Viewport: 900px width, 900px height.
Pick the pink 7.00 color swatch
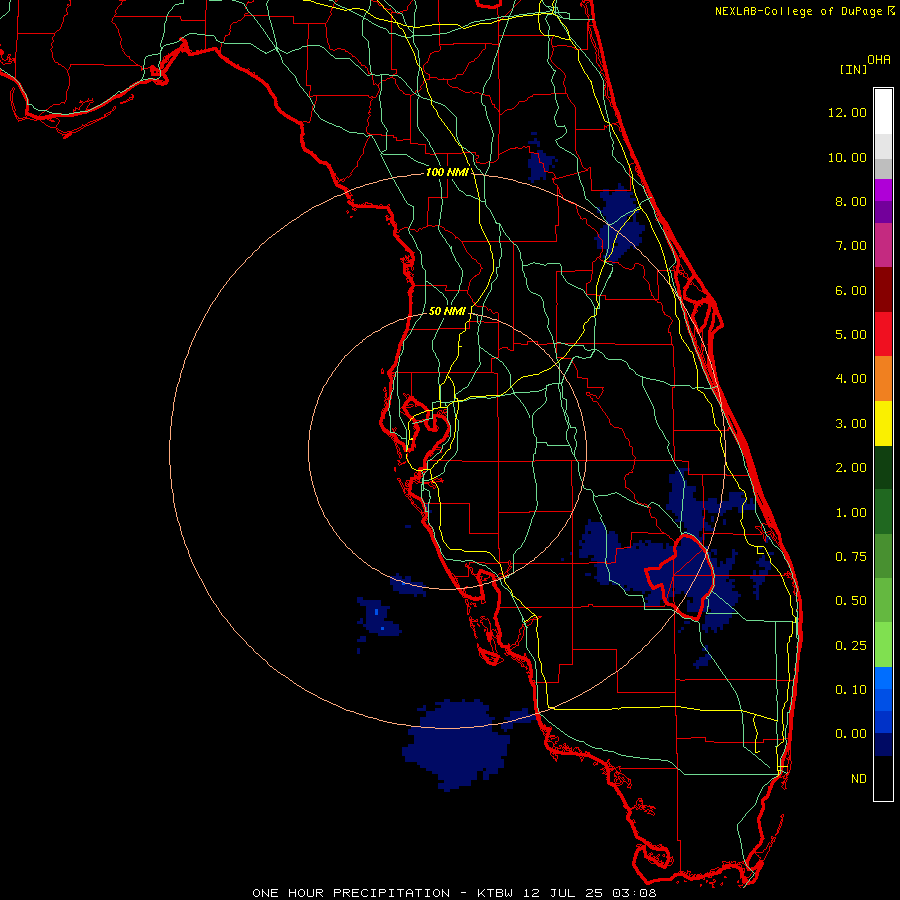coord(883,245)
